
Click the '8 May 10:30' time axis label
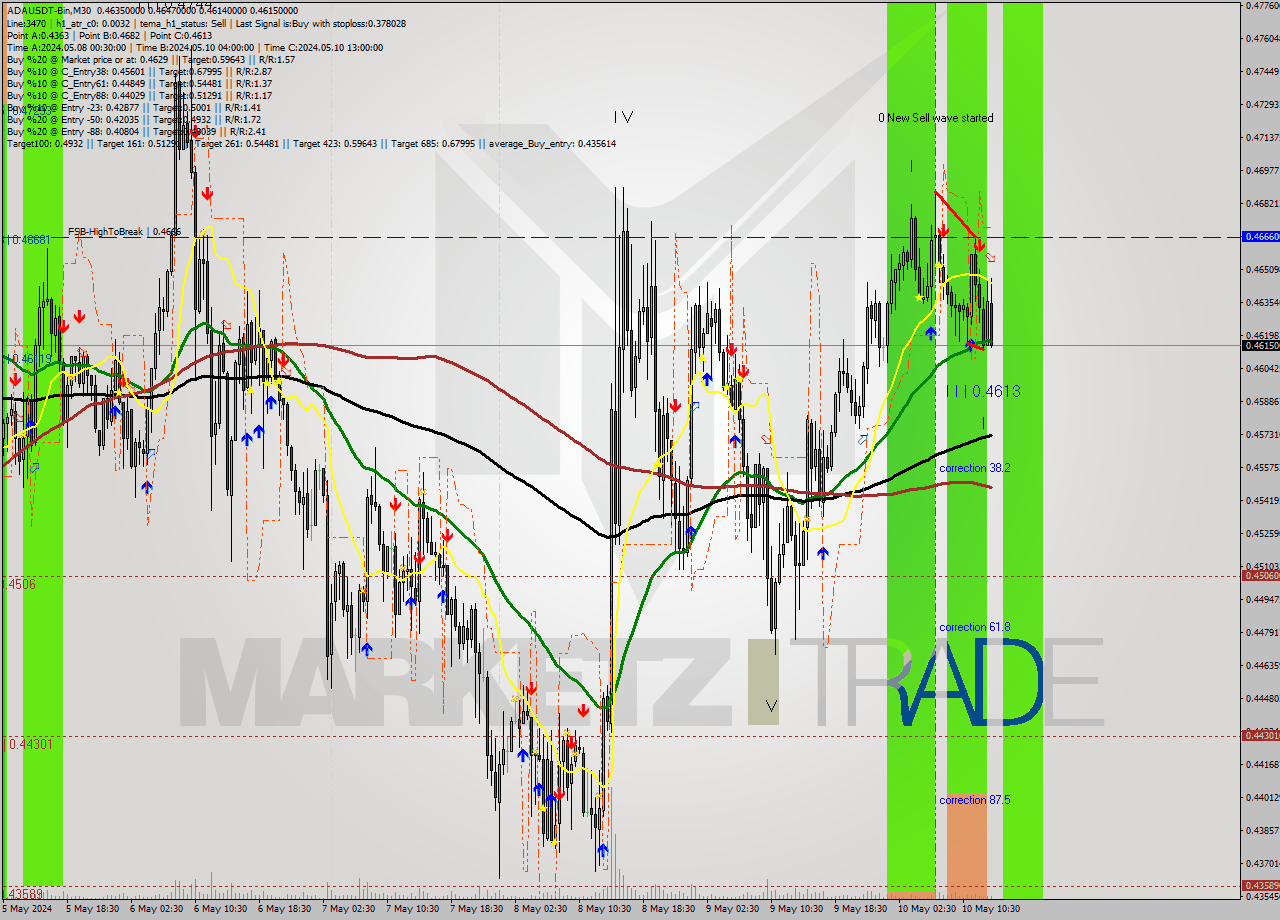tap(603, 909)
